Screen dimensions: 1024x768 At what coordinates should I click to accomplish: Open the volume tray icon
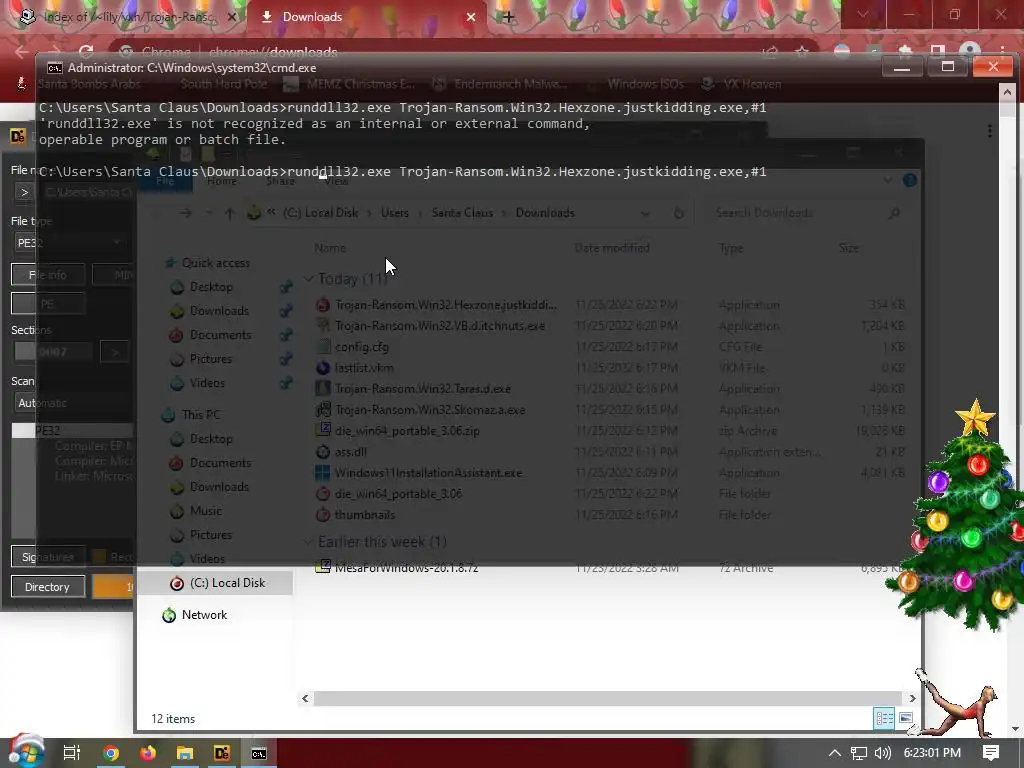point(882,753)
